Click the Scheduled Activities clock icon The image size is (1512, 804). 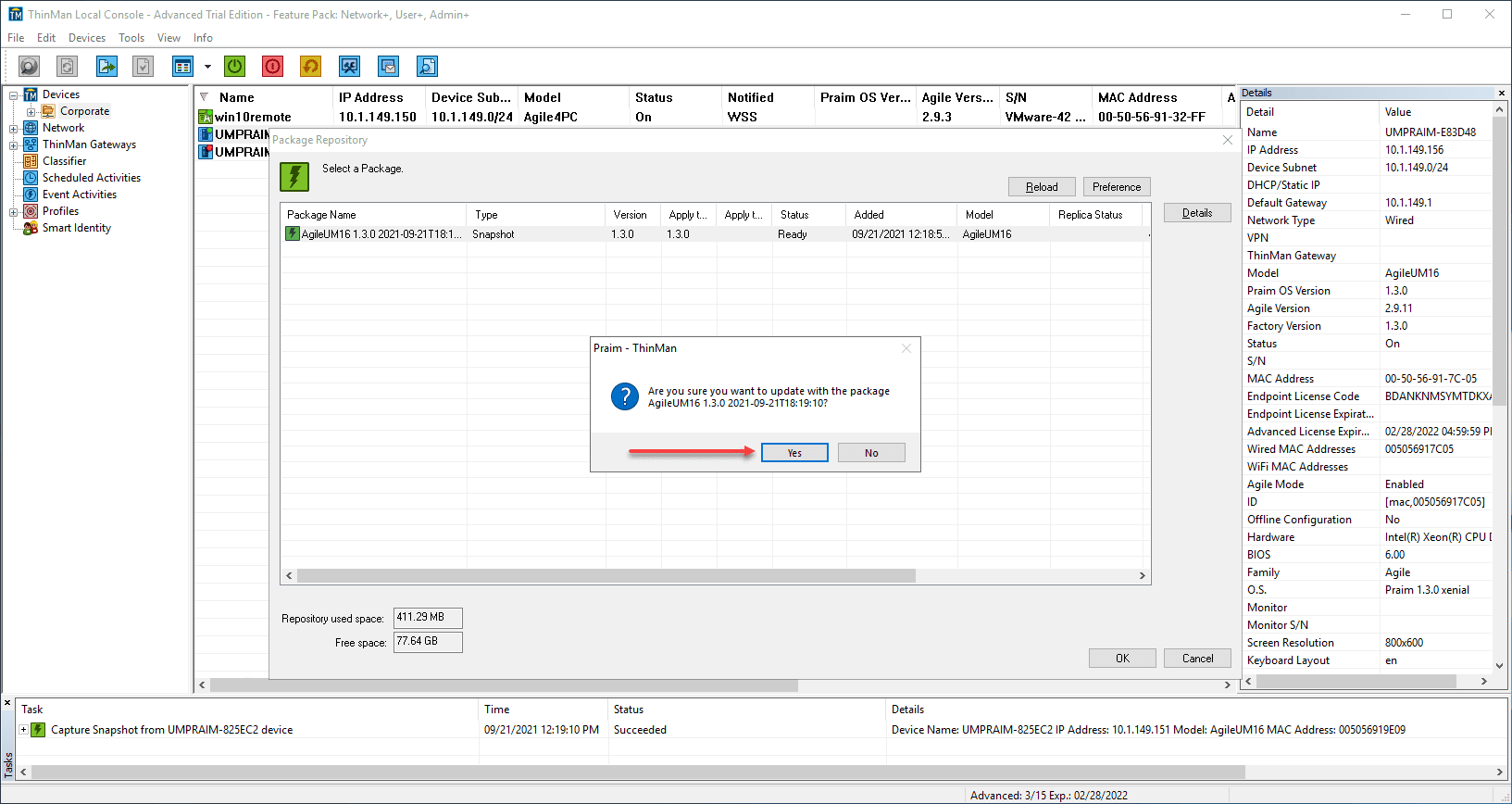[31, 178]
